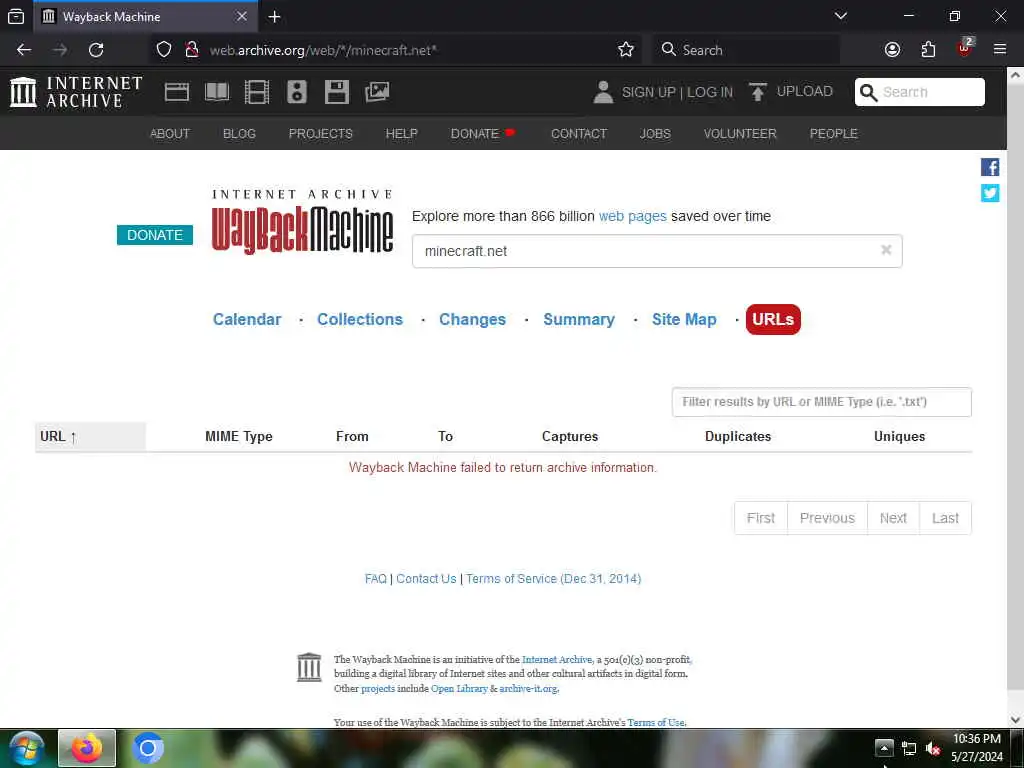Open the Audio speaker icon
The height and width of the screenshot is (768, 1024).
click(296, 92)
